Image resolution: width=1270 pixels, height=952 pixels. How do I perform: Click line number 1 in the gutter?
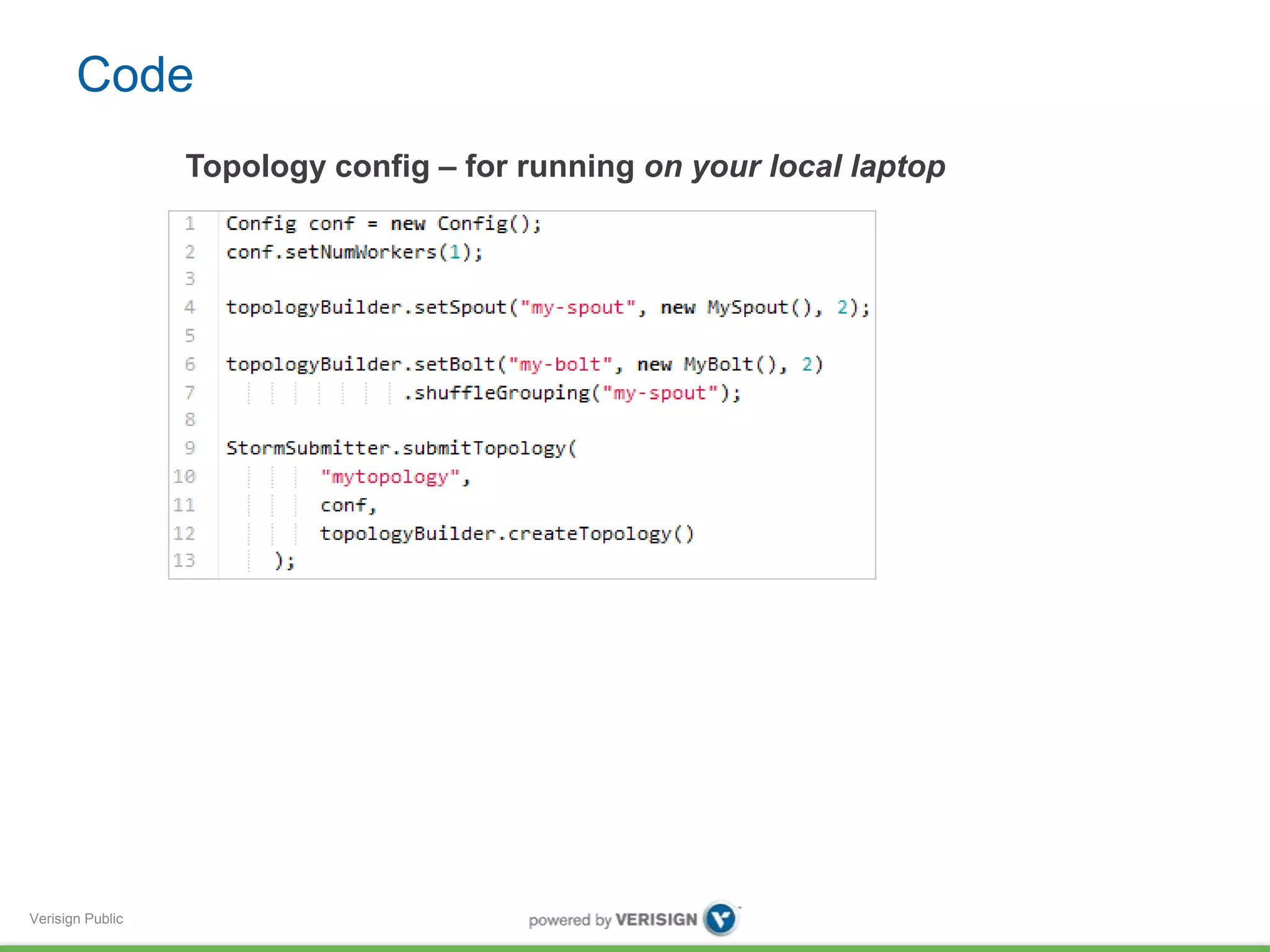pyautogui.click(x=190, y=224)
